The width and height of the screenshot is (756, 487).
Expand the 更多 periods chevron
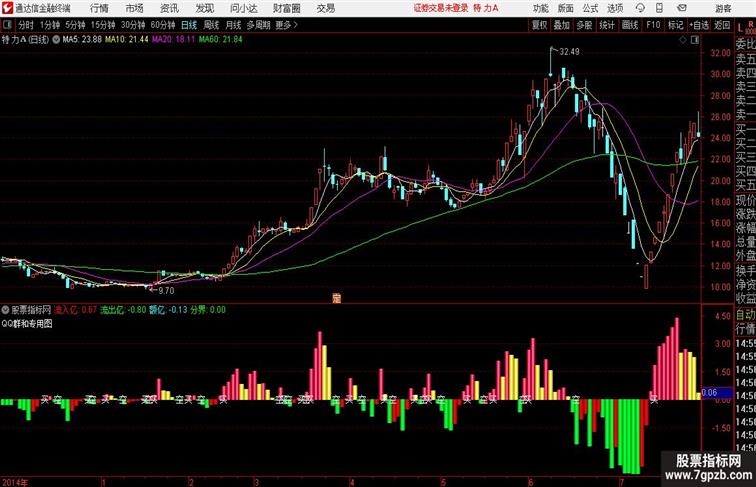point(287,25)
